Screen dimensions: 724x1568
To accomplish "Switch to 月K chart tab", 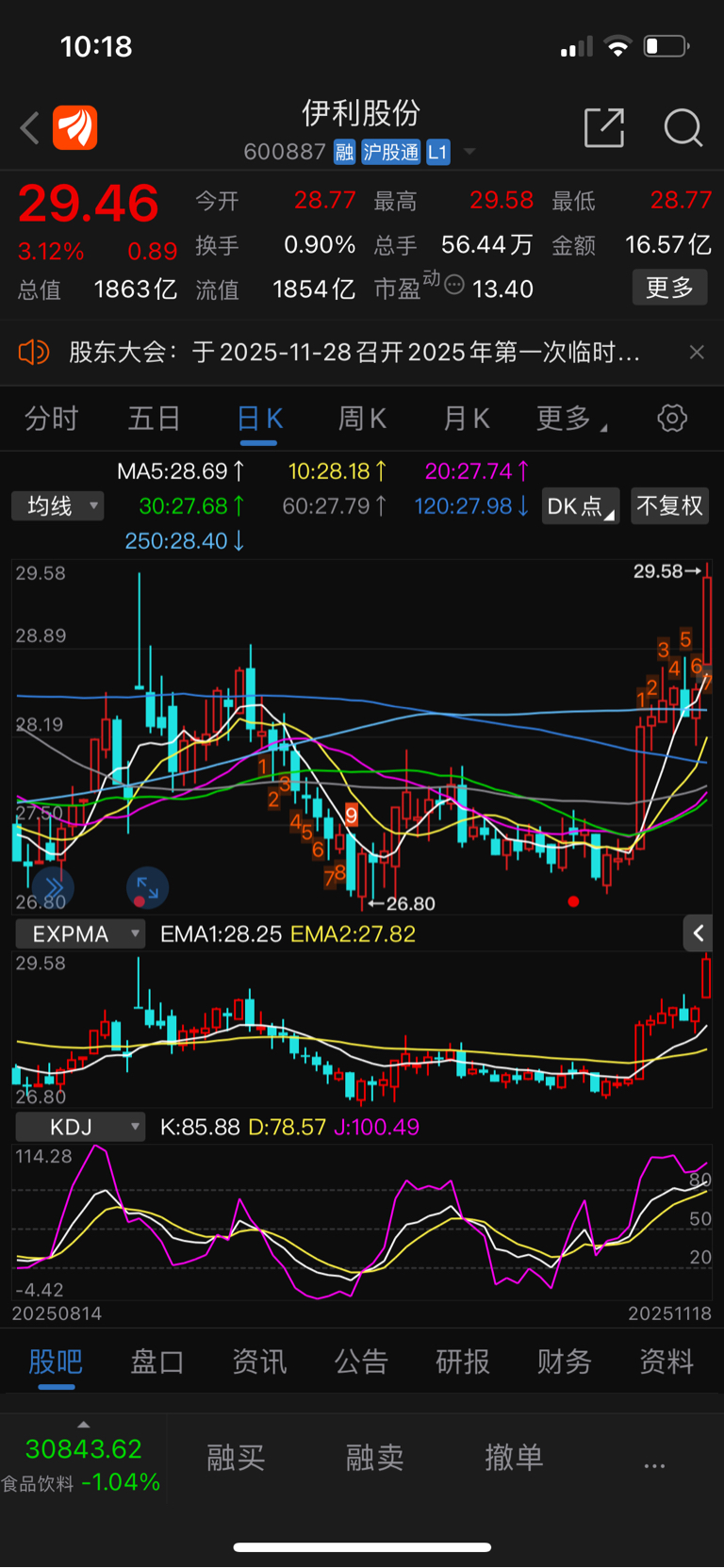I will 466,419.
